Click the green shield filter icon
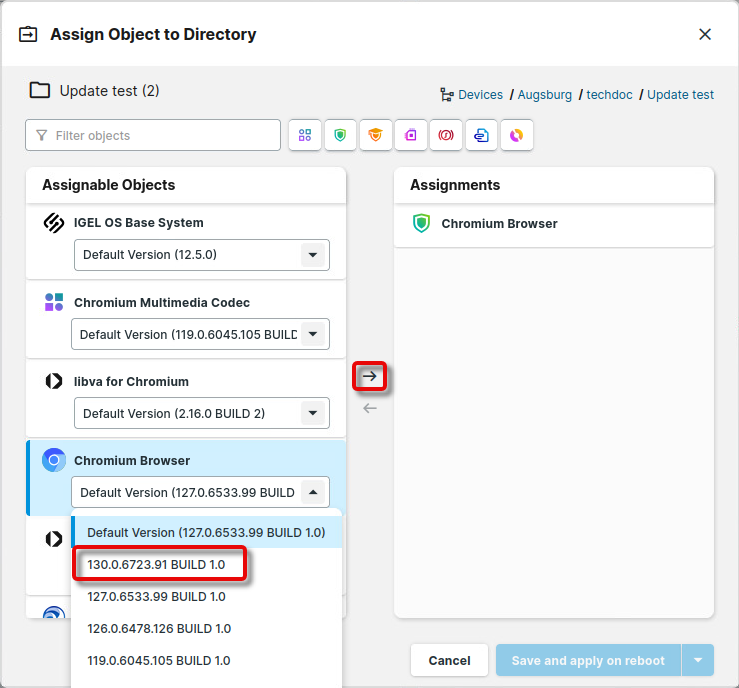Viewport: 739px width, 688px height. pyautogui.click(x=340, y=135)
